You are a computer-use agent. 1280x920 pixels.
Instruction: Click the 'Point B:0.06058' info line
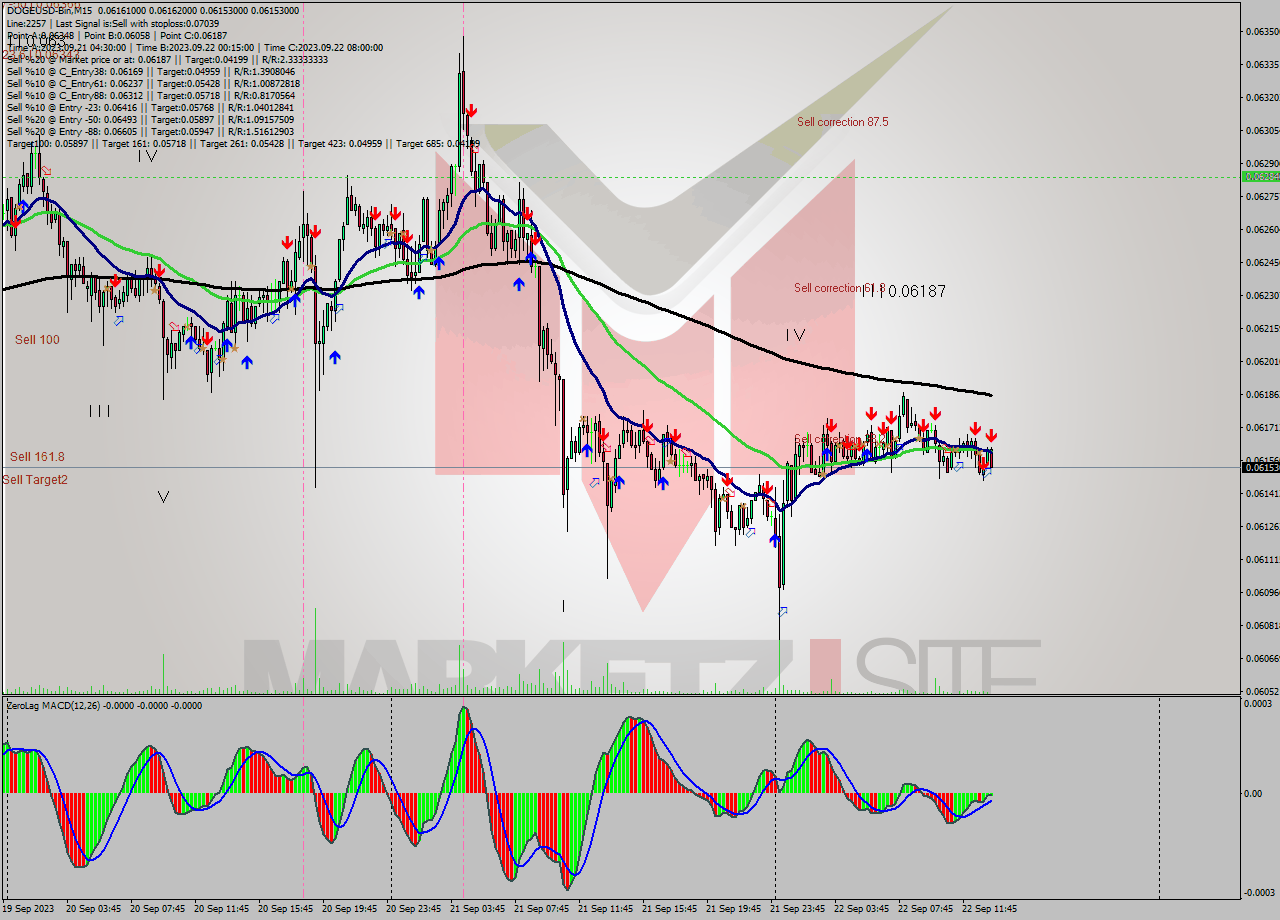119,35
